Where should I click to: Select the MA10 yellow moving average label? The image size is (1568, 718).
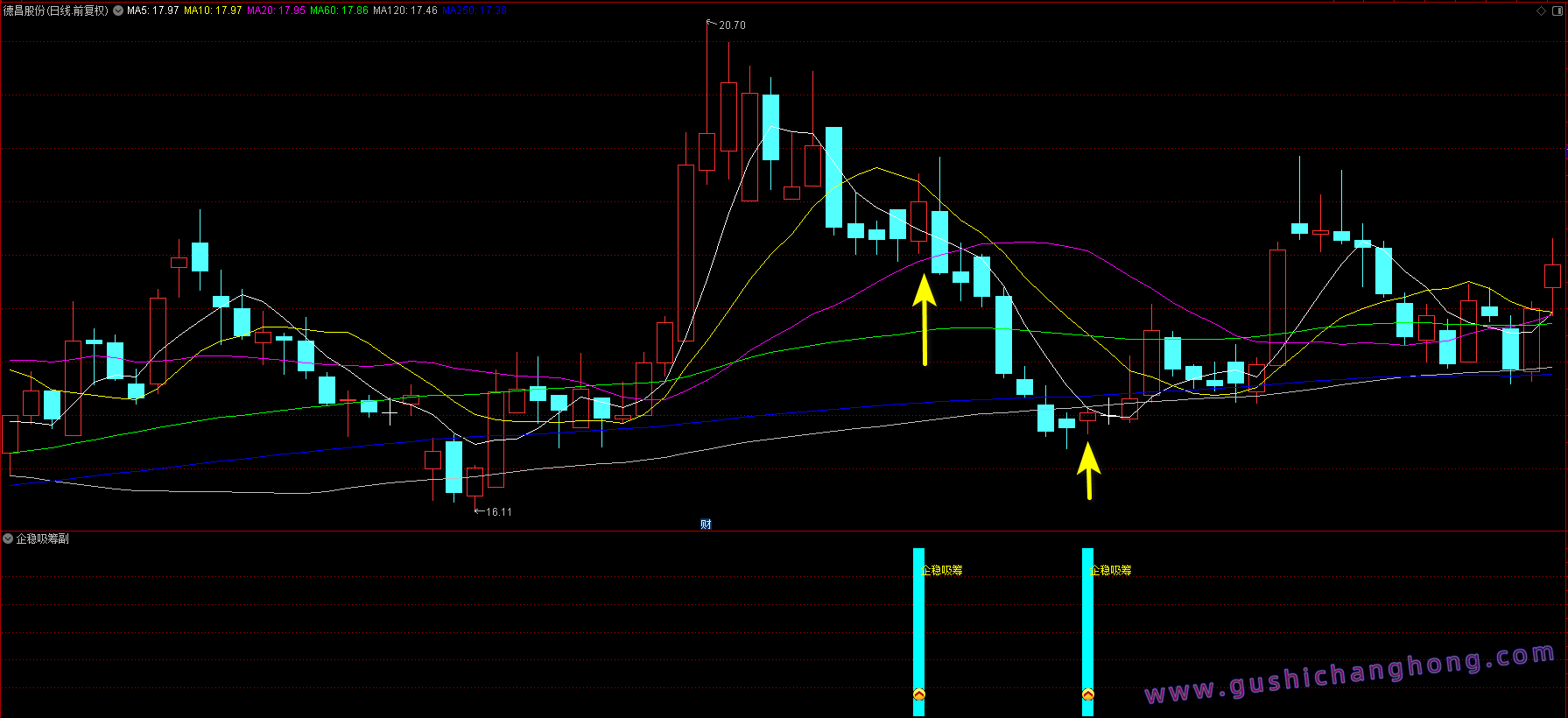point(213,11)
